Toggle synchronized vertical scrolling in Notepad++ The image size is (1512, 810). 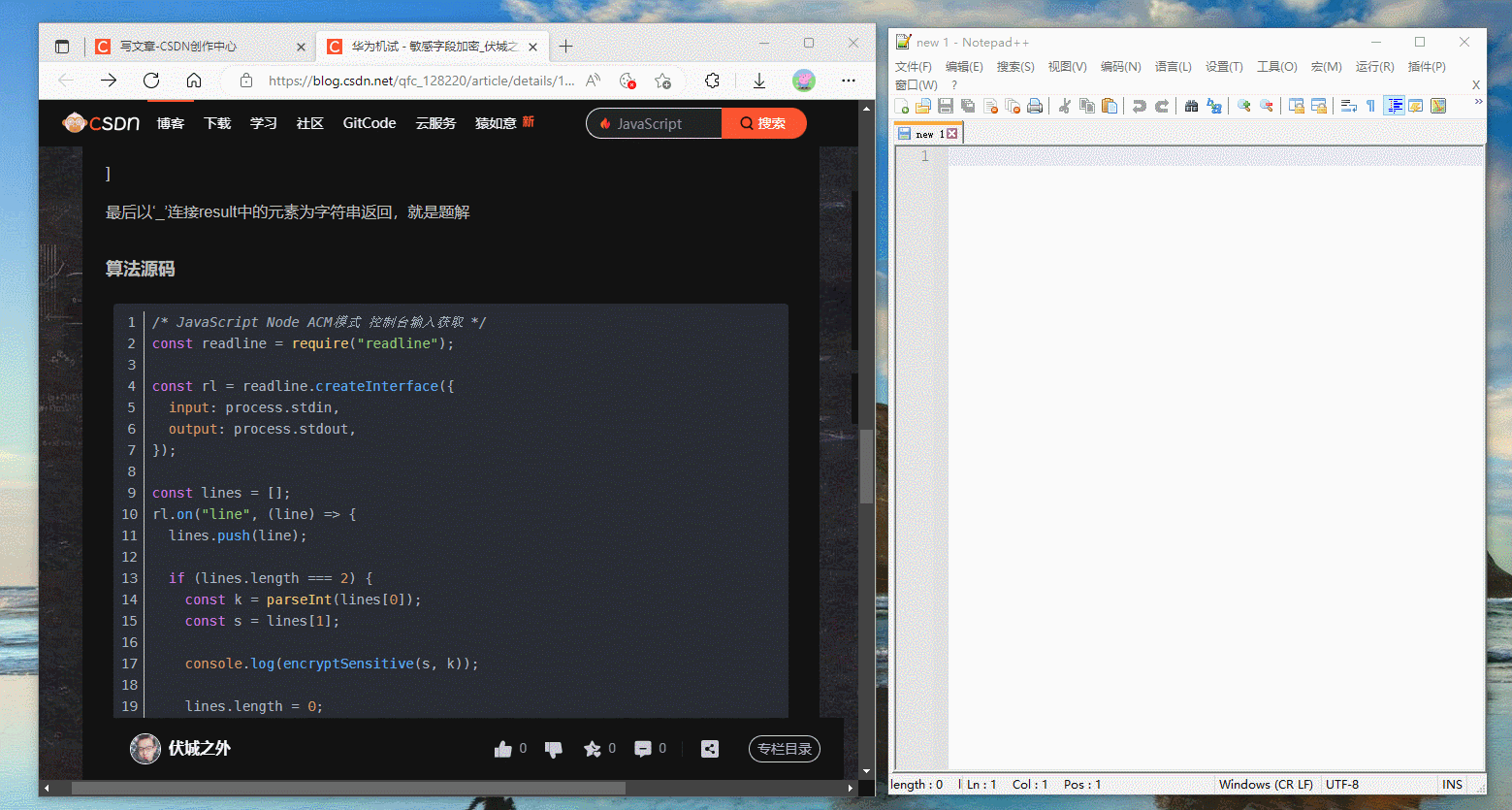pos(1297,106)
